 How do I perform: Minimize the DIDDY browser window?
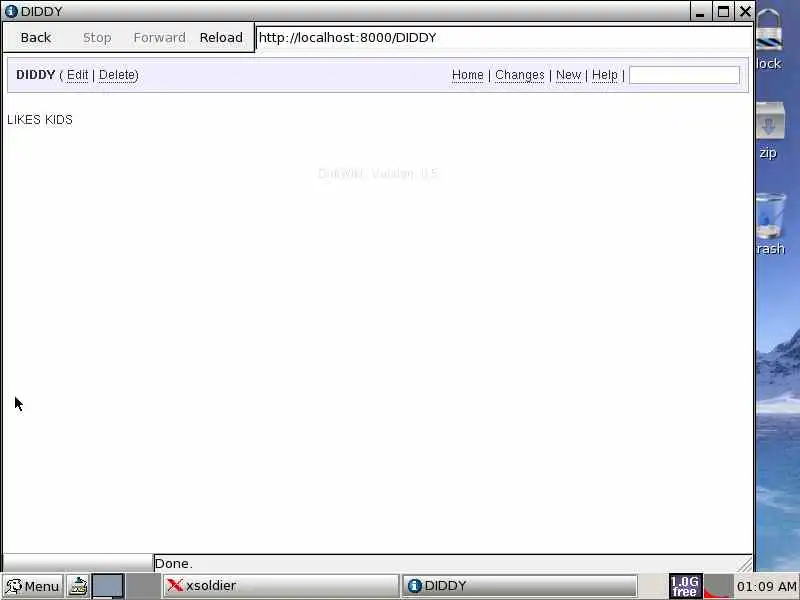pos(700,12)
